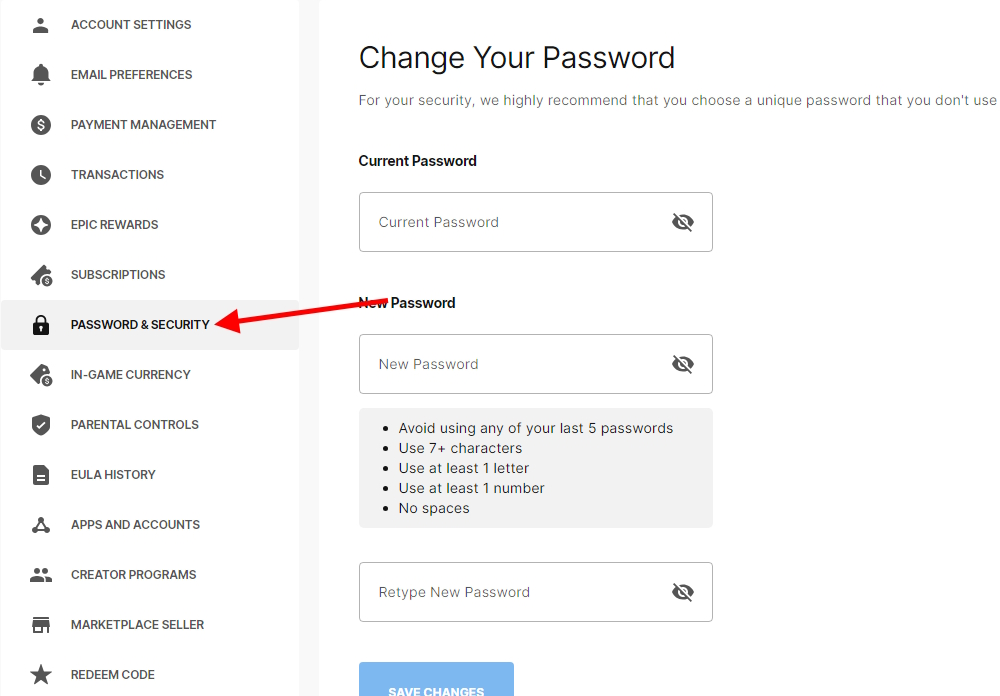Click the Password & Security padlock icon
1000x696 pixels.
coord(40,324)
